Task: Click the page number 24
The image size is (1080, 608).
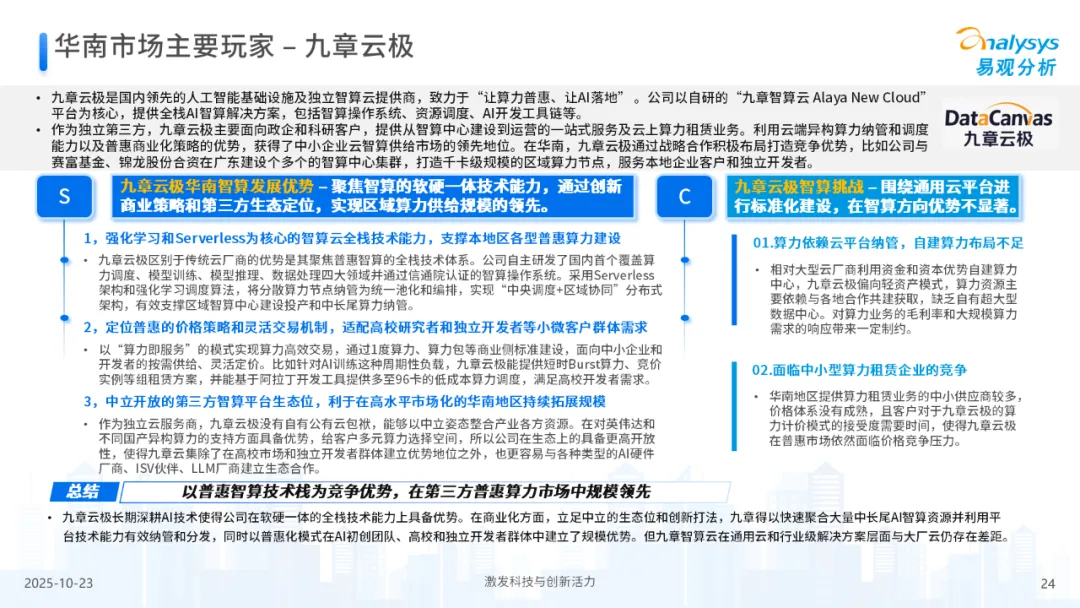Action: click(x=1048, y=584)
